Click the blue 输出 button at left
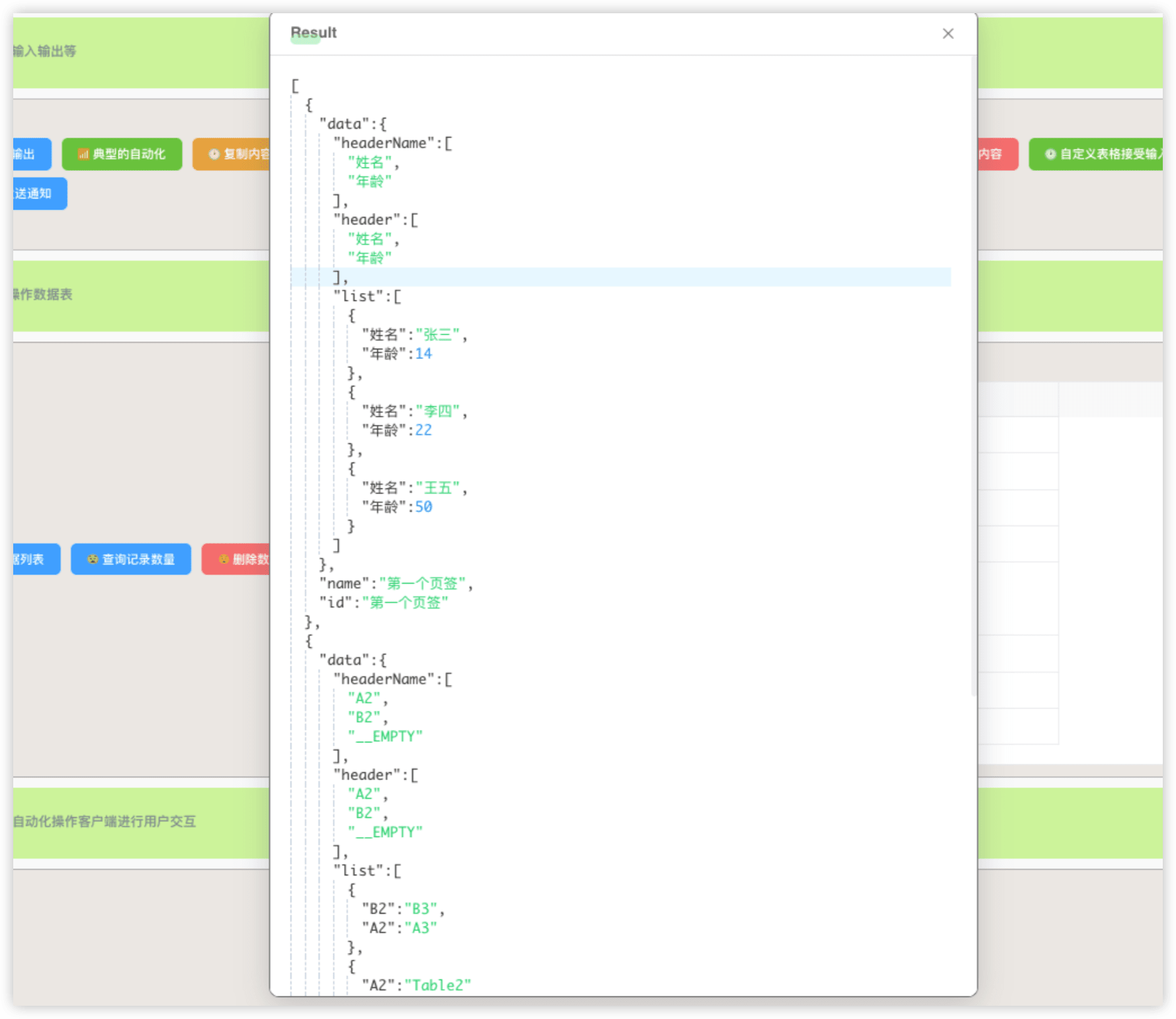1176x1019 pixels. (x=30, y=154)
